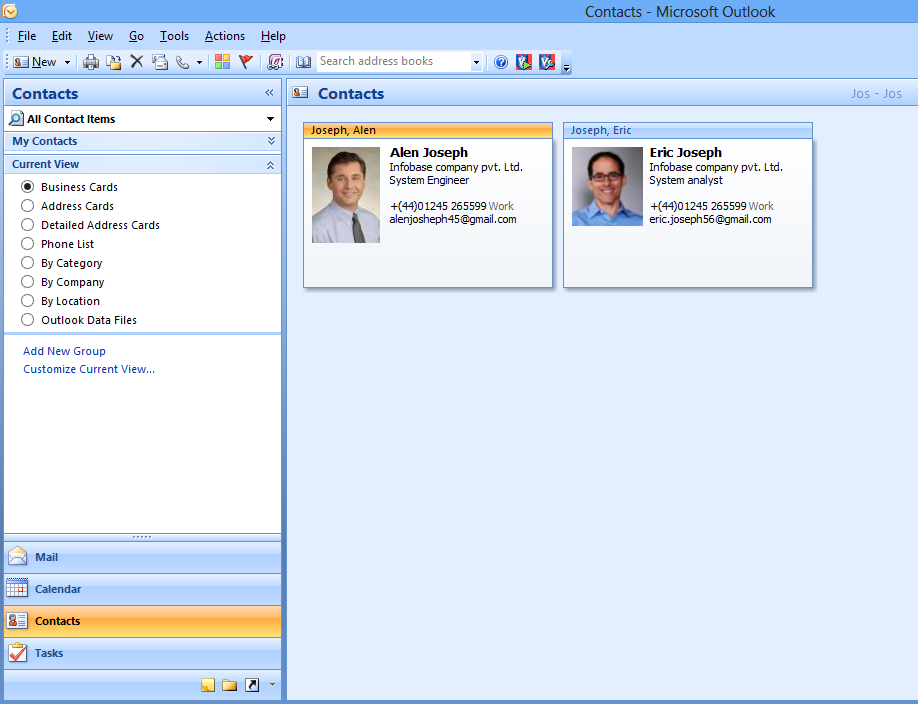Click the Notes icon in navigation bar
918x705 pixels.
point(208,685)
